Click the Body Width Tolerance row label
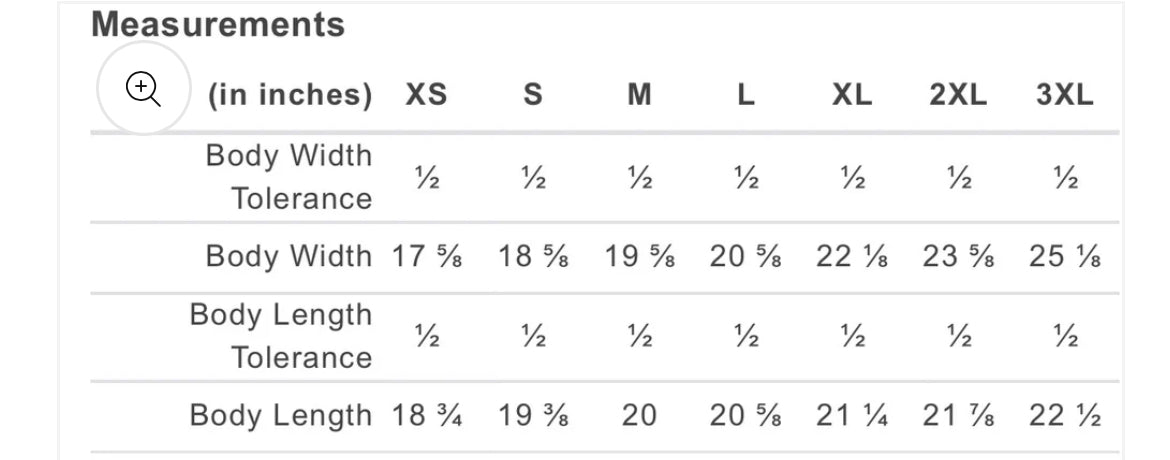Screen dimensions: 1170x460 click(x=288, y=177)
